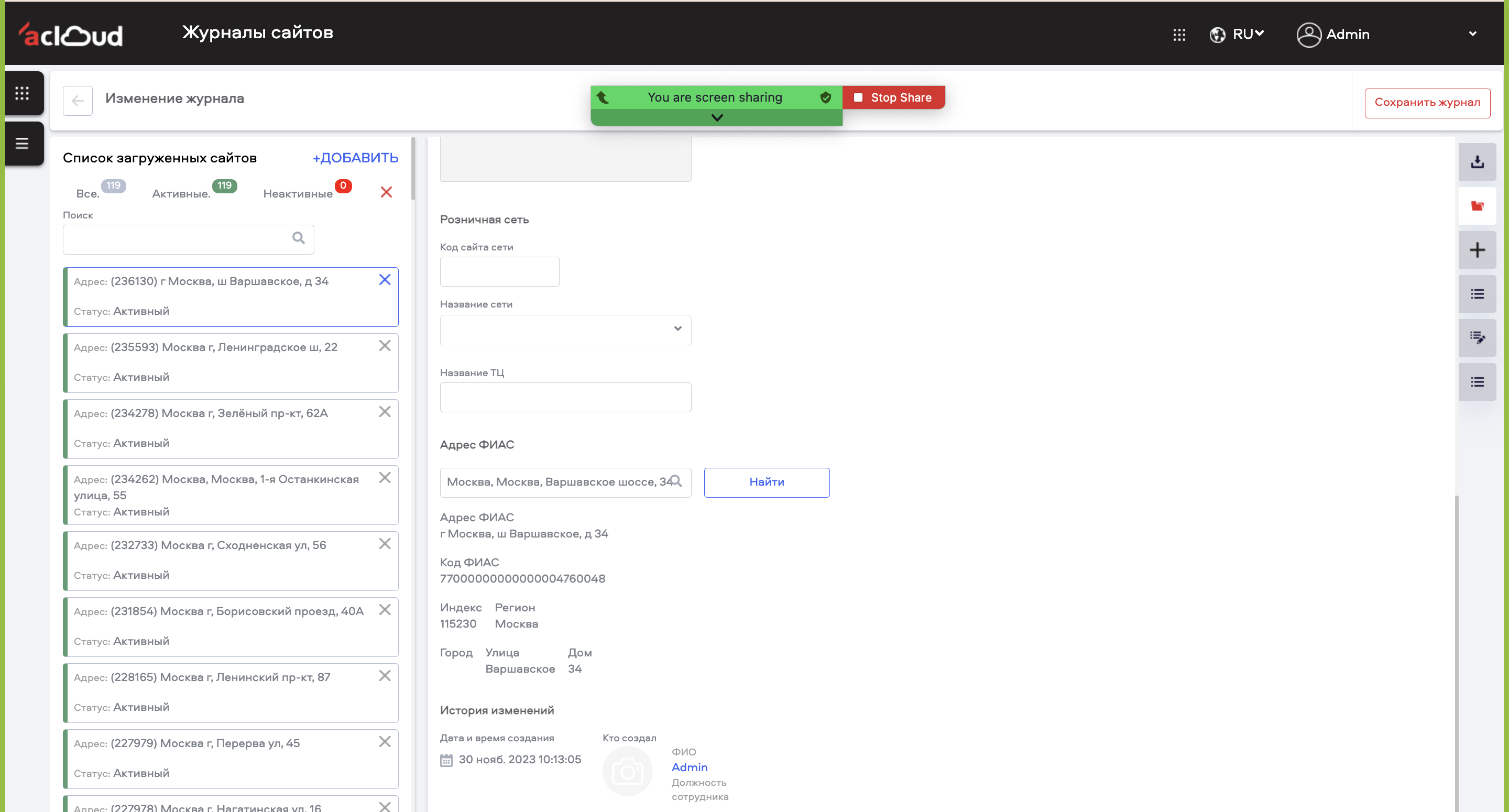The height and width of the screenshot is (812, 1509).
Task: Remove site 235593 Ленинградское ш with X
Action: point(384,346)
